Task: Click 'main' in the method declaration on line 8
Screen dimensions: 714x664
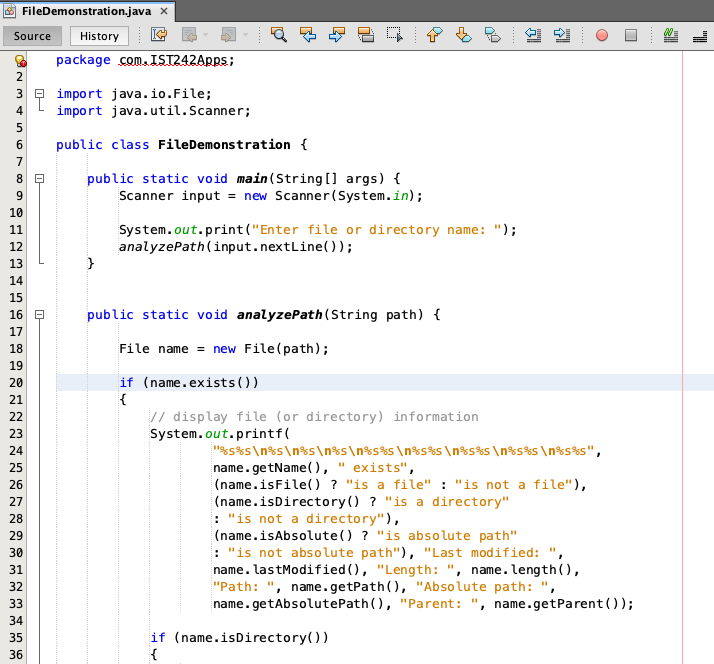Action: [x=252, y=179]
